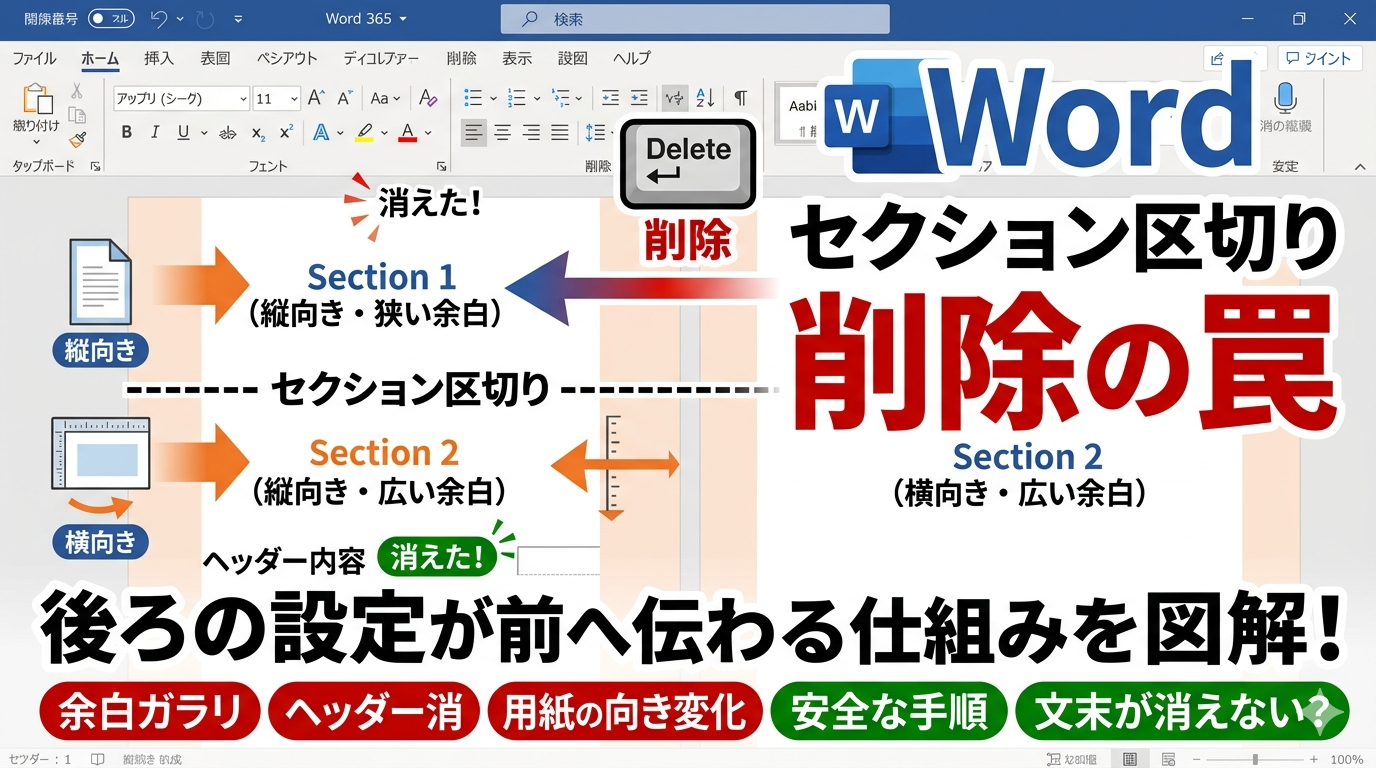Click the Clear All Formatting icon
The width and height of the screenshot is (1376, 768).
point(428,98)
